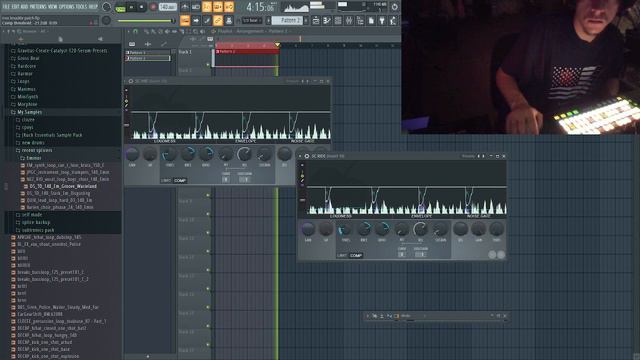Image resolution: width=640 pixels, height=360 pixels.
Task: Toggle pattern/song mode switch
Action: point(120,7)
